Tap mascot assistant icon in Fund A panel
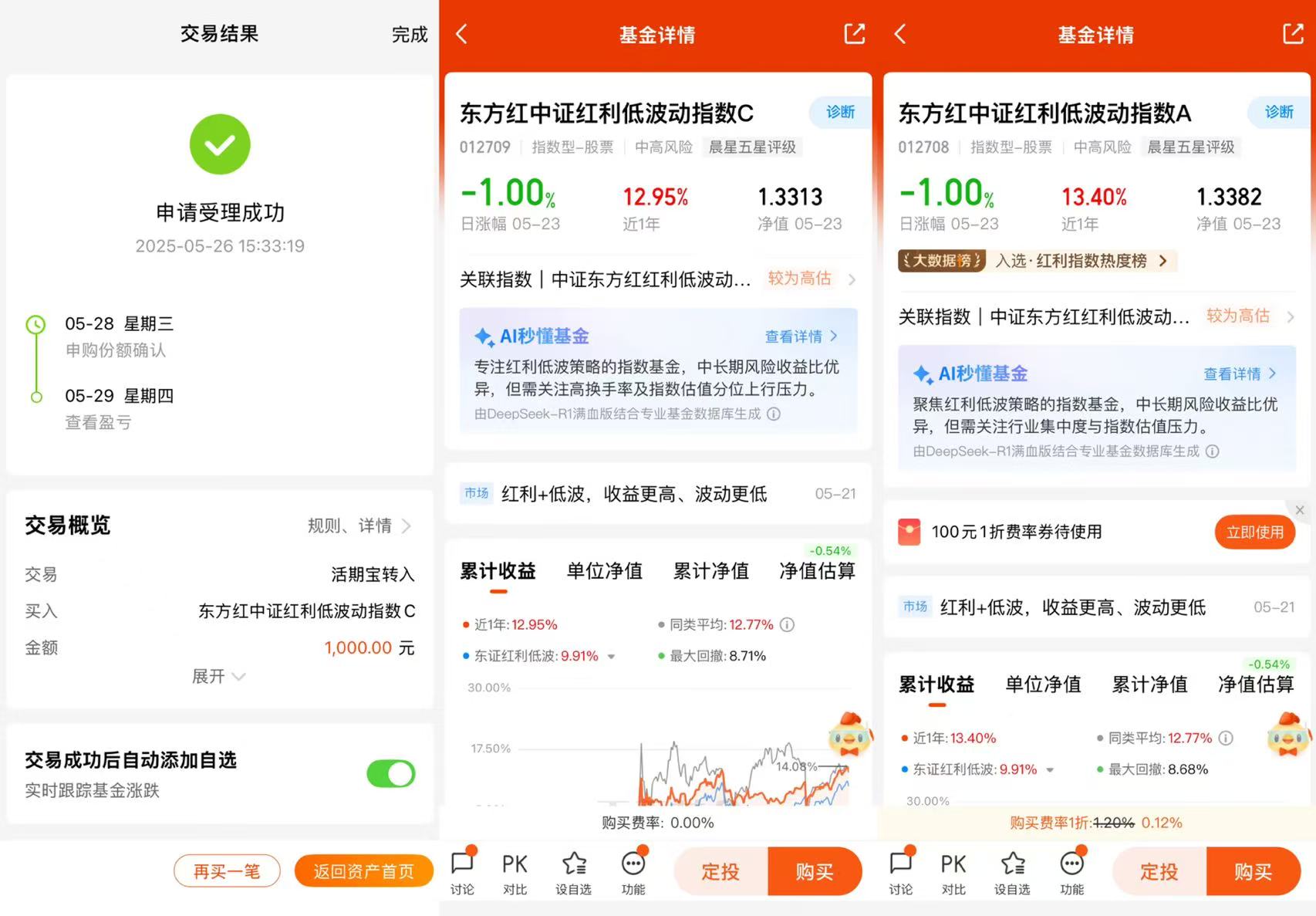The width and height of the screenshot is (1316, 916). 1288,734
